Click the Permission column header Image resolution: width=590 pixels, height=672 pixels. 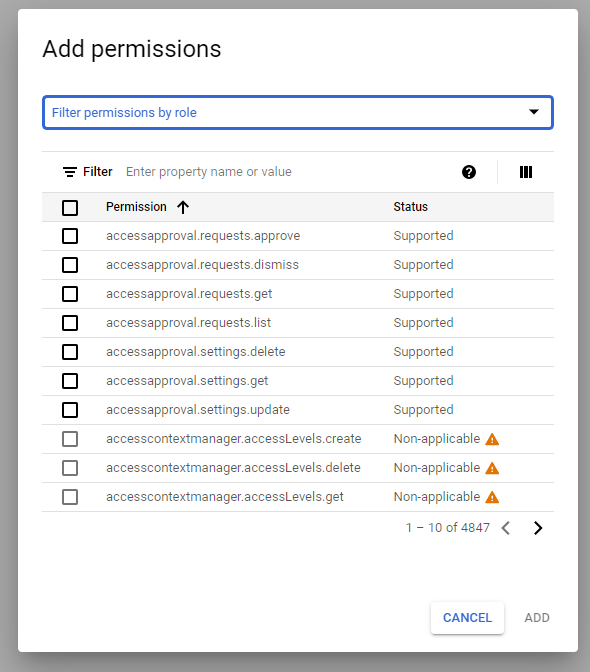136,207
